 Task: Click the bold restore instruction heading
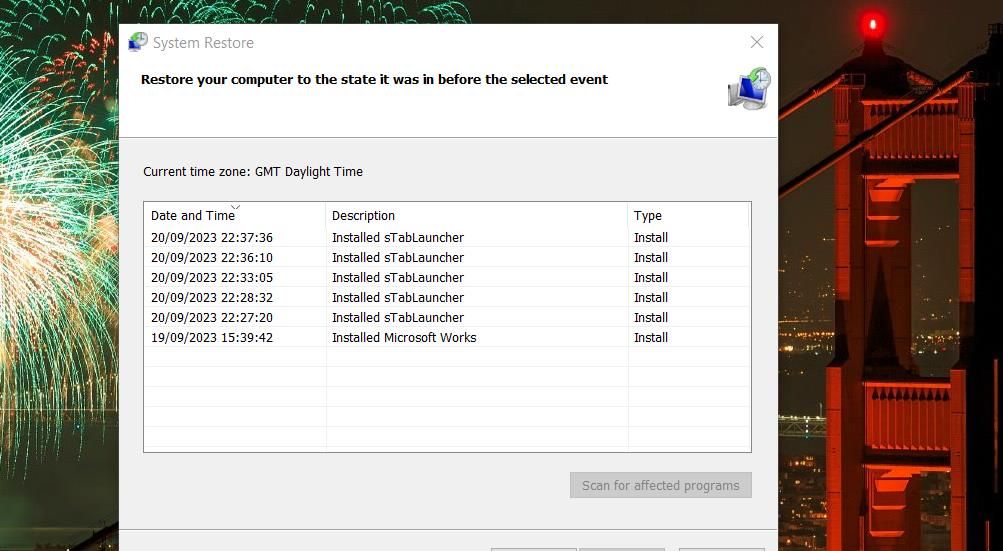(374, 80)
